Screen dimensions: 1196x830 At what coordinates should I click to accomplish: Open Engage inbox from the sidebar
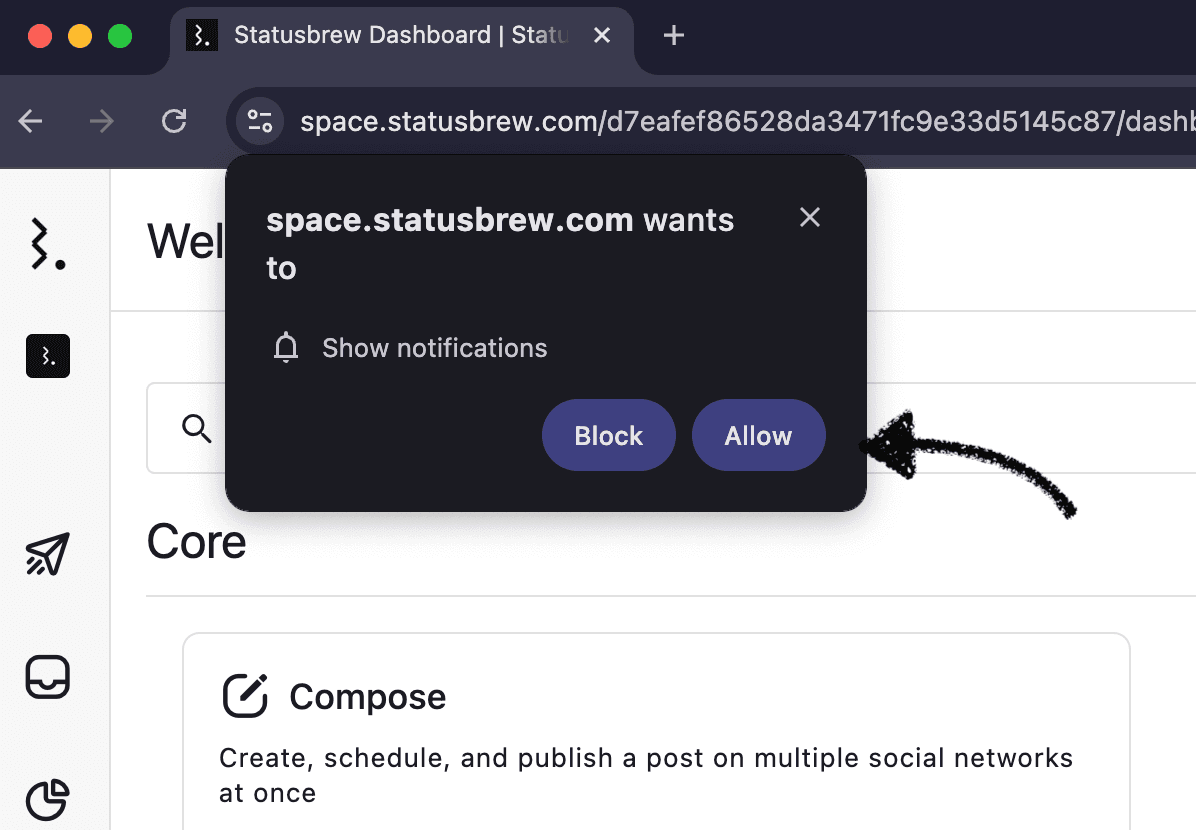click(47, 678)
